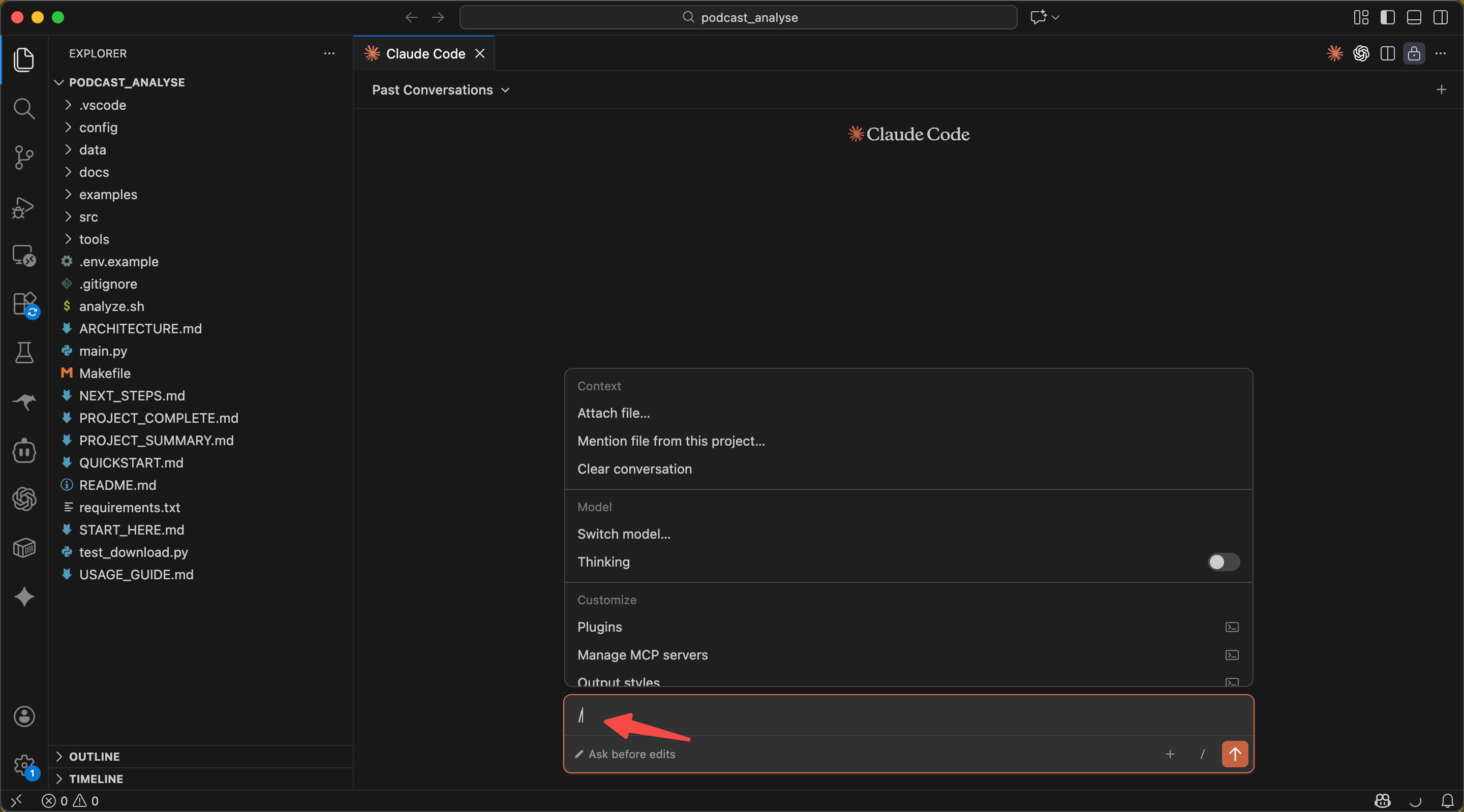1464x812 pixels.
Task: Open Manage gear settings
Action: pos(24,765)
